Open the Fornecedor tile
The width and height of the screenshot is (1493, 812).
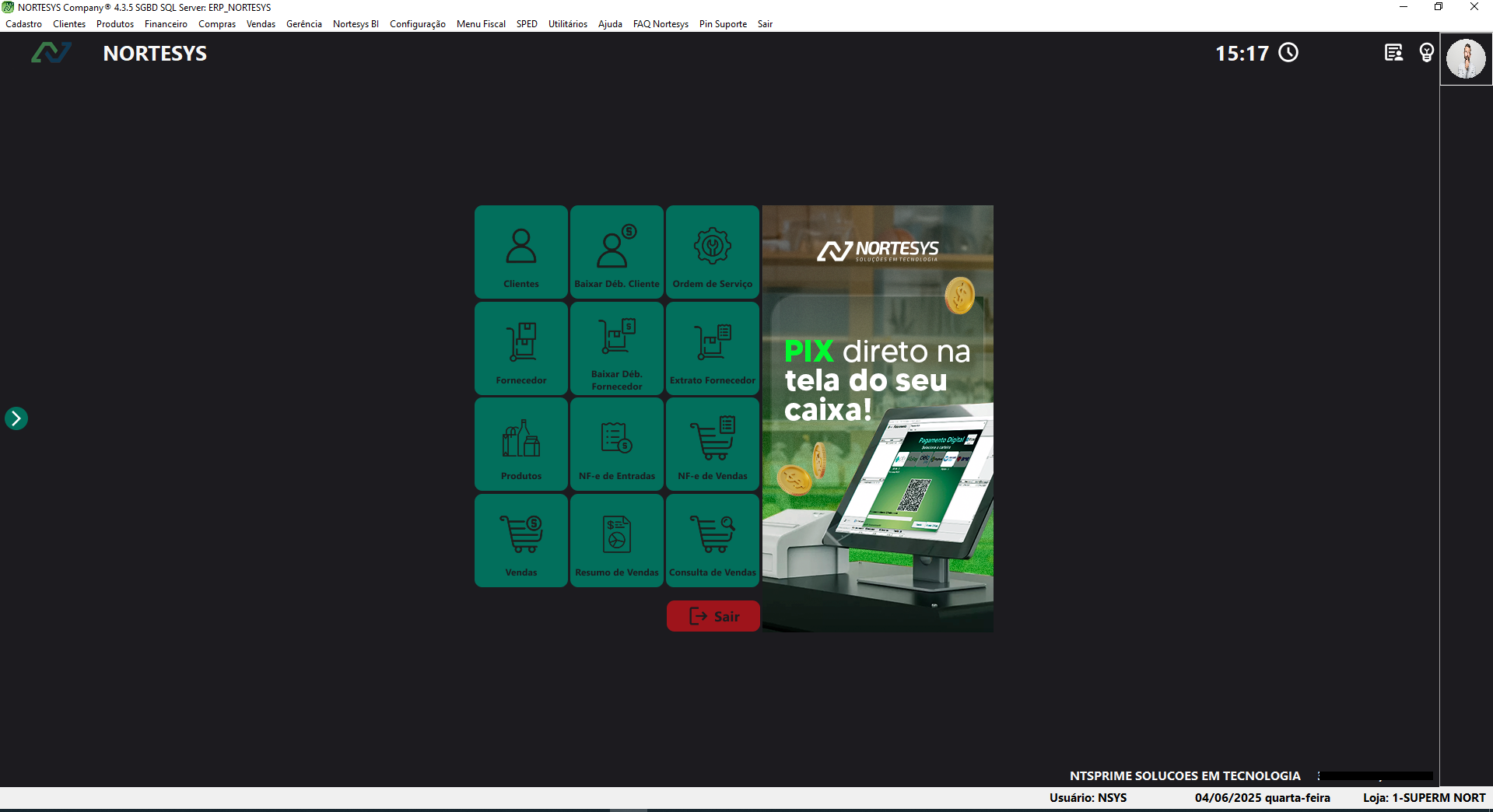pyautogui.click(x=520, y=348)
